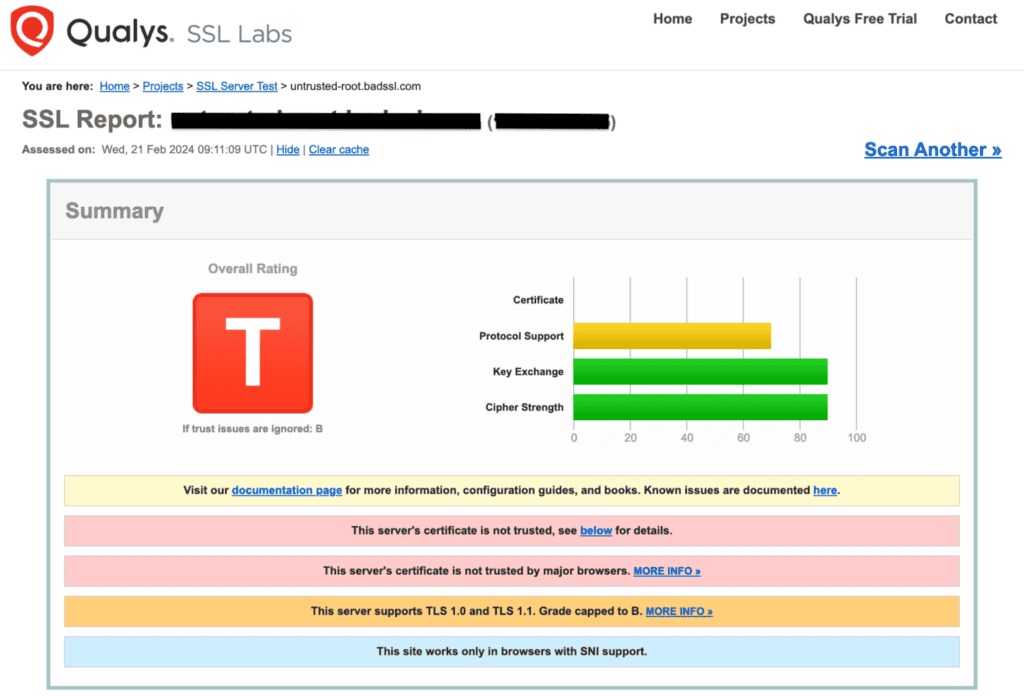Screen dimensions: 1024x696
Task: Click the green Key Exchange bar
Action: (700, 372)
